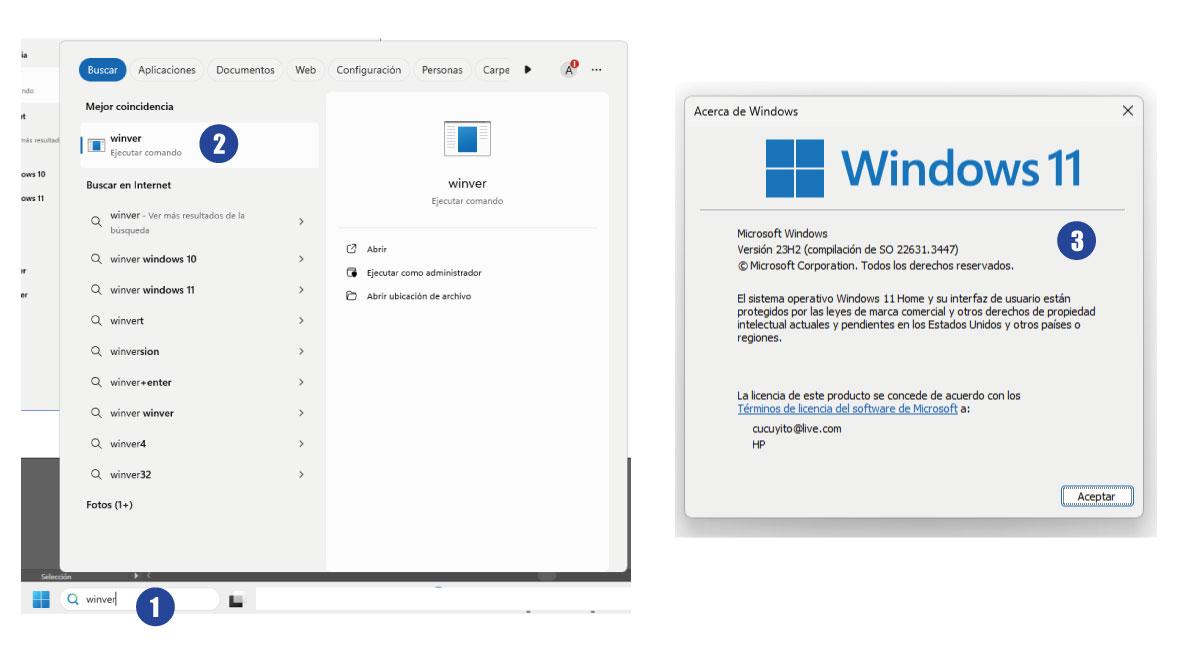The width and height of the screenshot is (1200, 650).
Task: Switch to the Aplicaciones filter tab
Action: 167,70
